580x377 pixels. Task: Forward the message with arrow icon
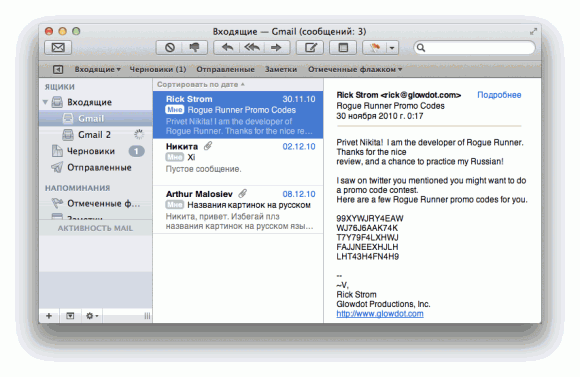tap(276, 47)
